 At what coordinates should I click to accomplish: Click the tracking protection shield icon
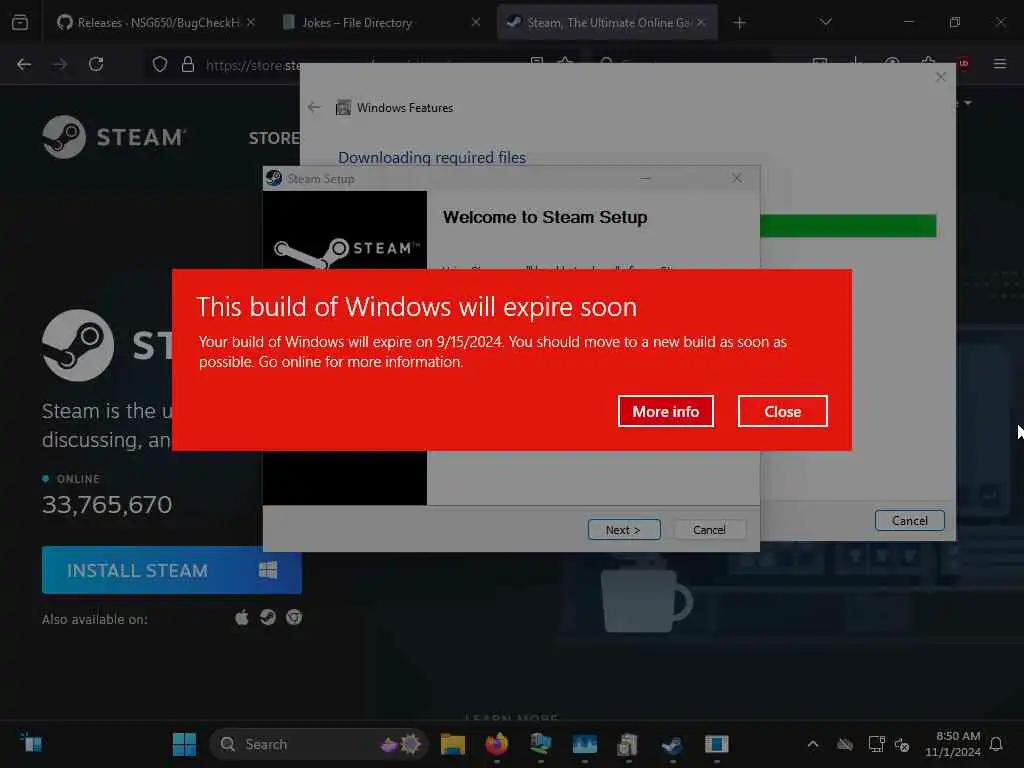tap(160, 64)
